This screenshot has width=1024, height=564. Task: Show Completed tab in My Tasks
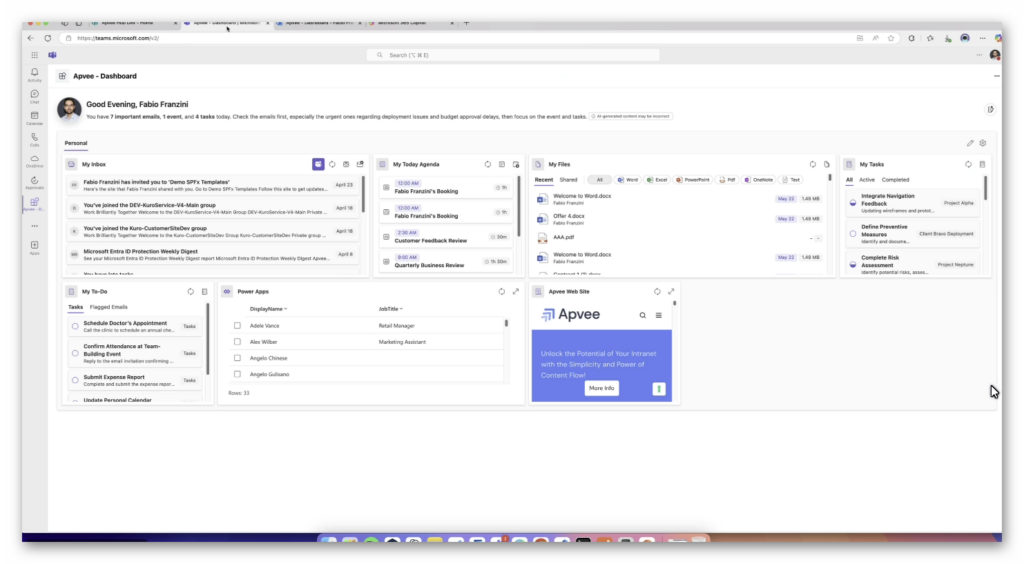coord(895,180)
